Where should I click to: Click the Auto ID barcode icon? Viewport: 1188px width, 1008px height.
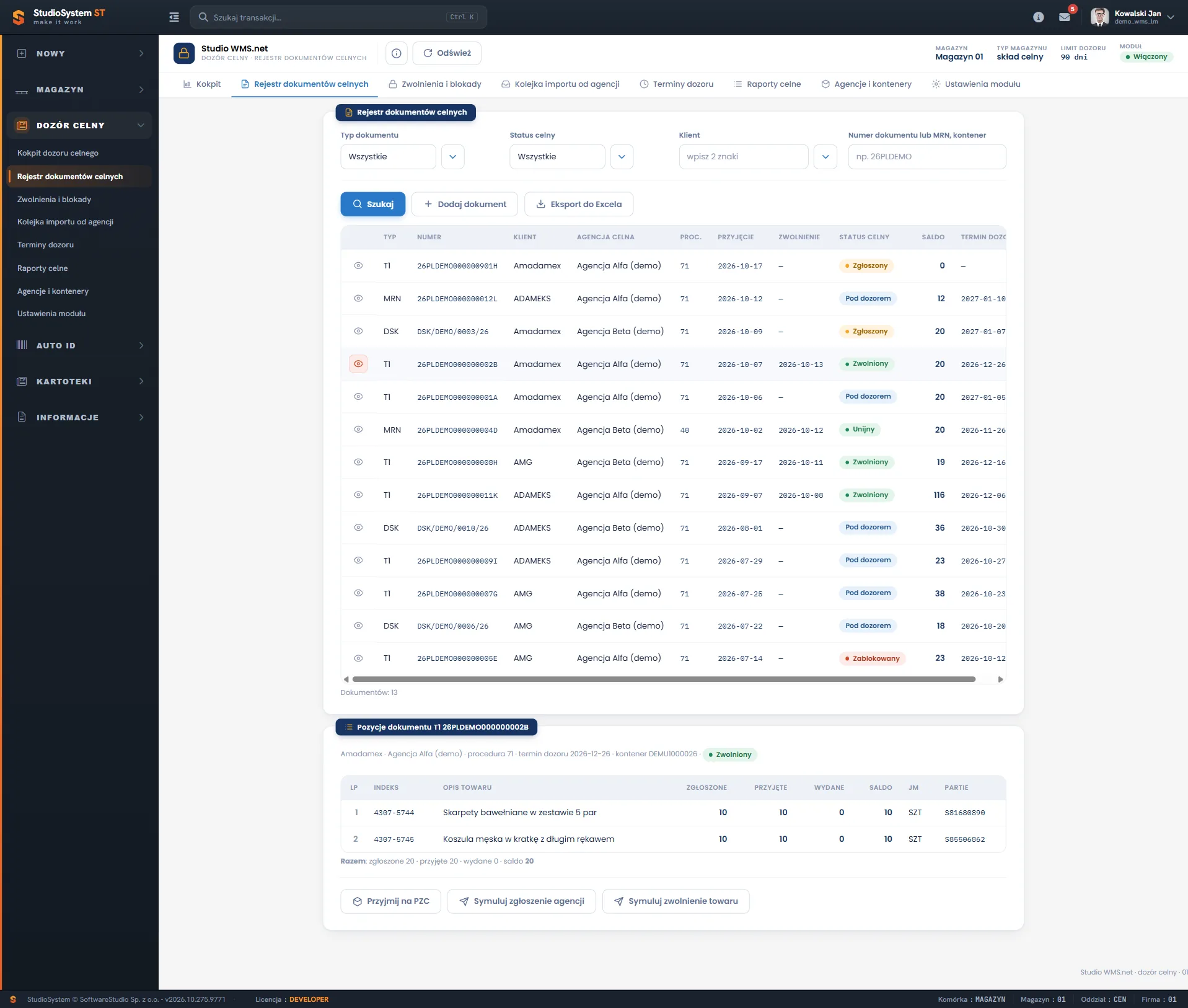point(22,345)
